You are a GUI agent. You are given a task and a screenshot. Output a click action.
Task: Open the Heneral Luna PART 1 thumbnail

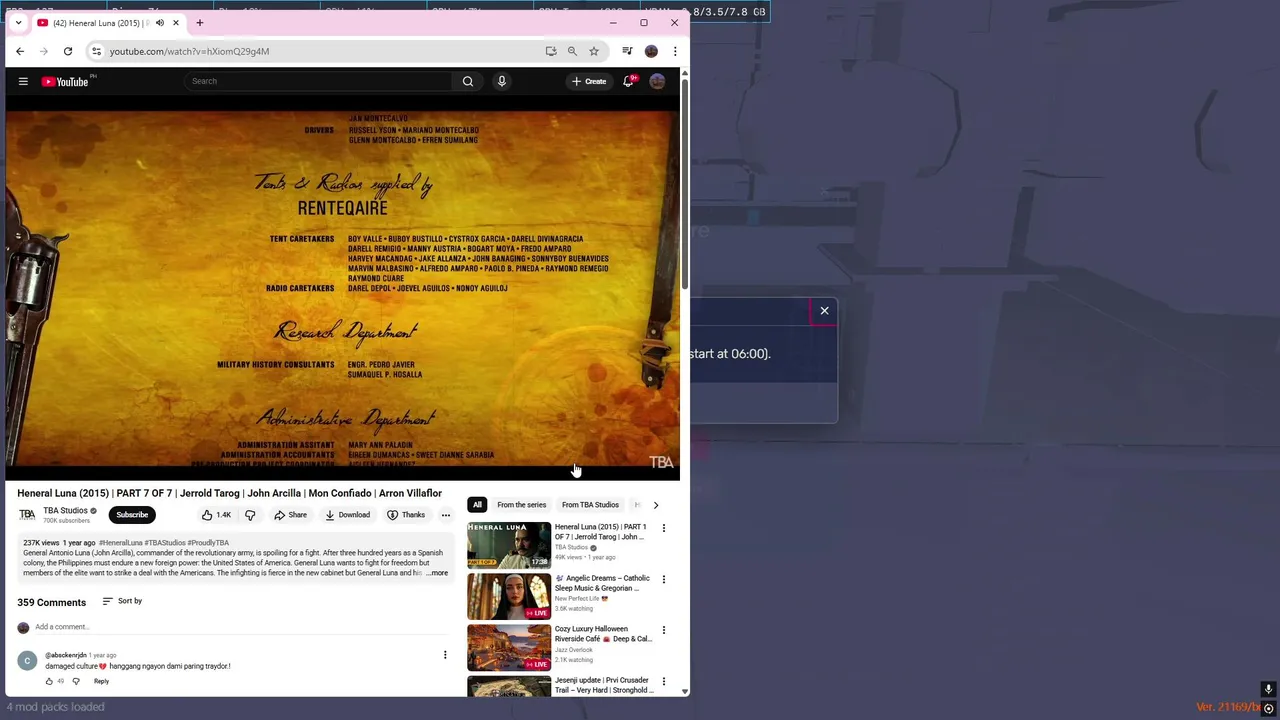point(509,545)
